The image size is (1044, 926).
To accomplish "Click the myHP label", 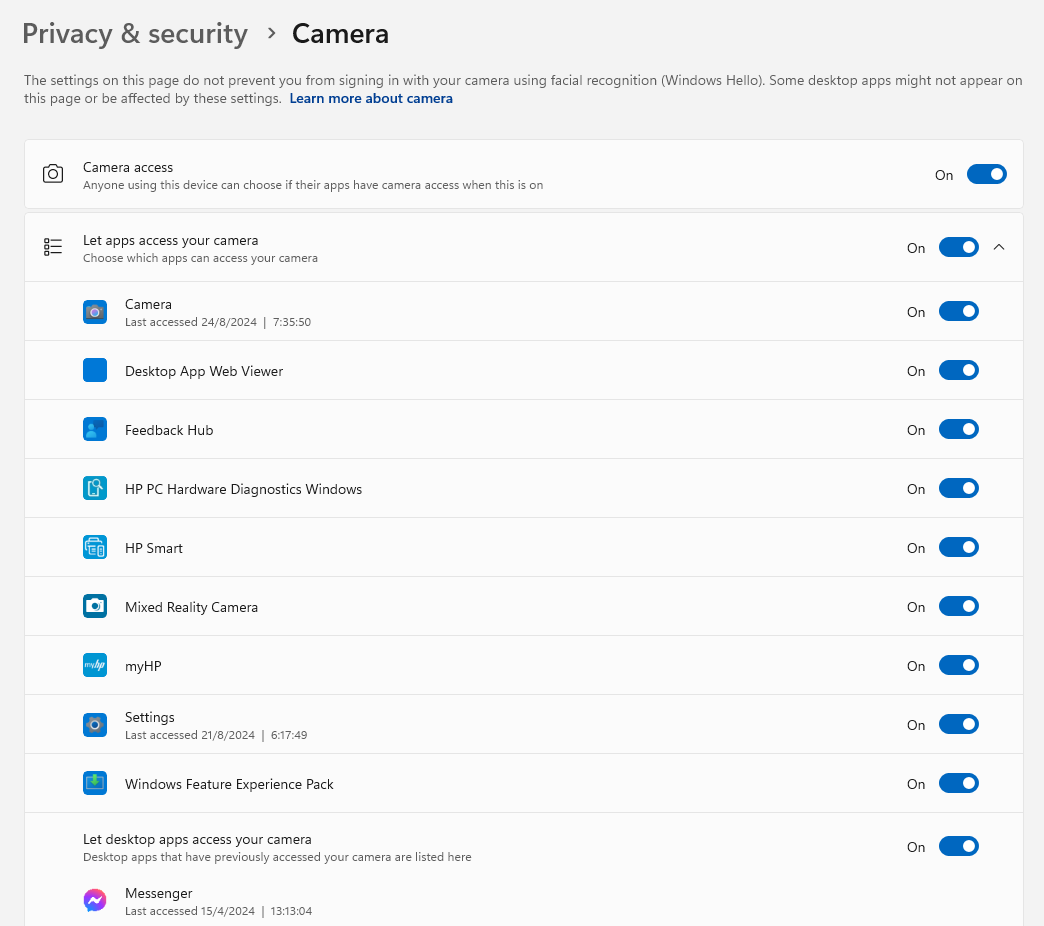I will pyautogui.click(x=143, y=666).
